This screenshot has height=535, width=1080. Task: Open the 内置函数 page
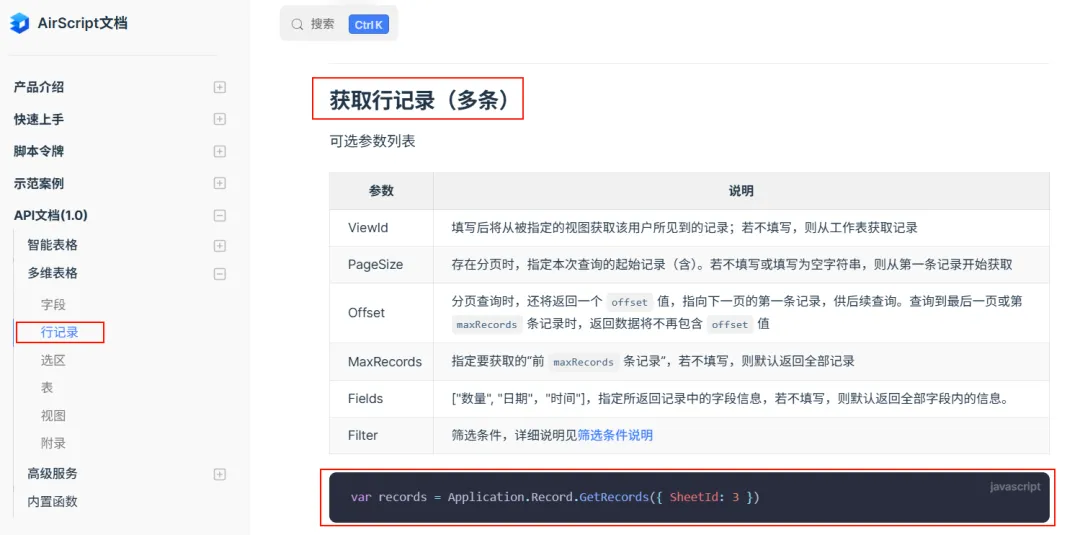[x=52, y=502]
